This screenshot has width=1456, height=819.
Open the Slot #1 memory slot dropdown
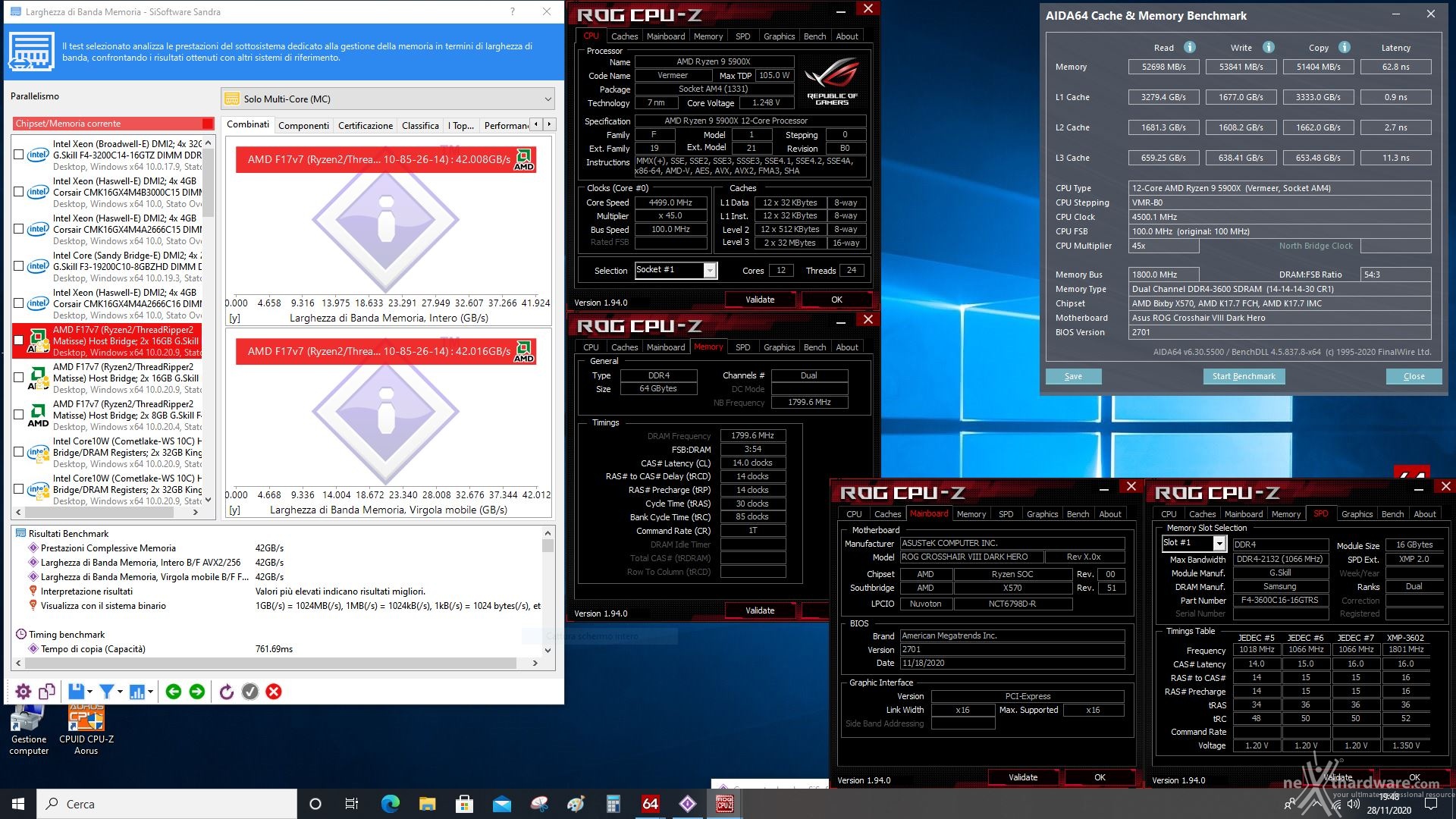tap(1219, 544)
